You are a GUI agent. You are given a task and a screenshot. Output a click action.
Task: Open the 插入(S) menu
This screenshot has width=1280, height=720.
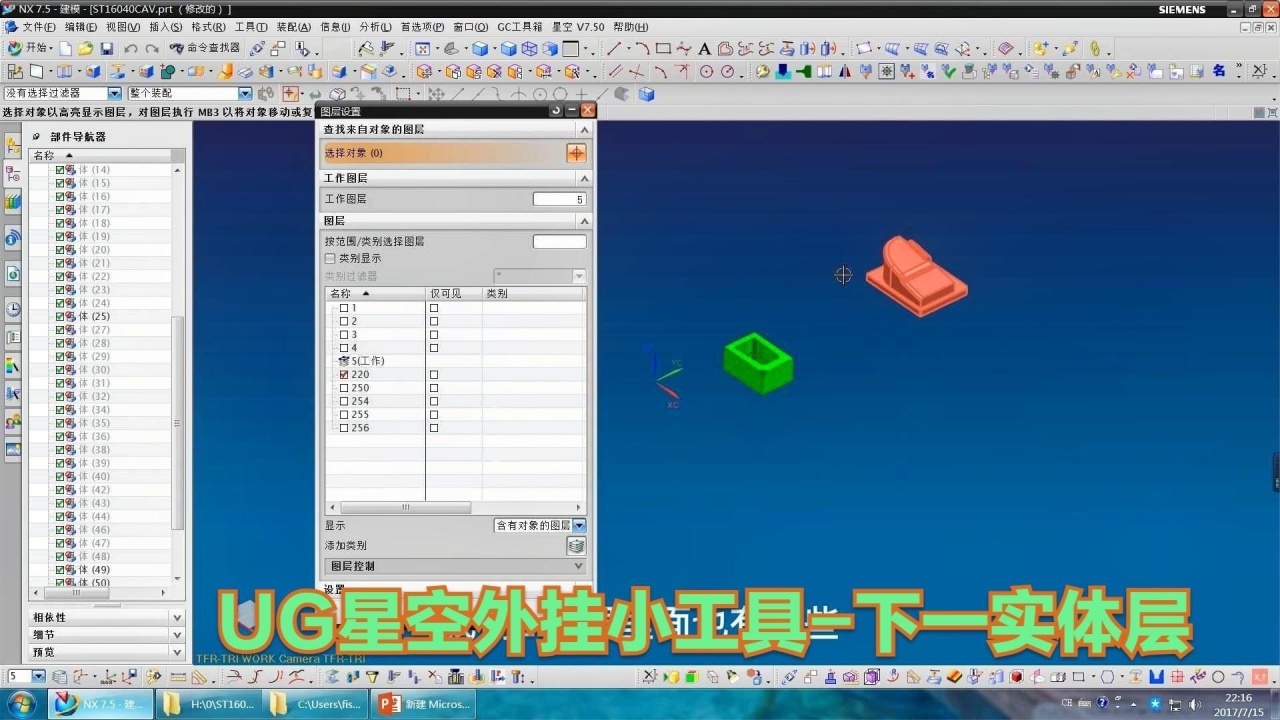click(x=165, y=27)
